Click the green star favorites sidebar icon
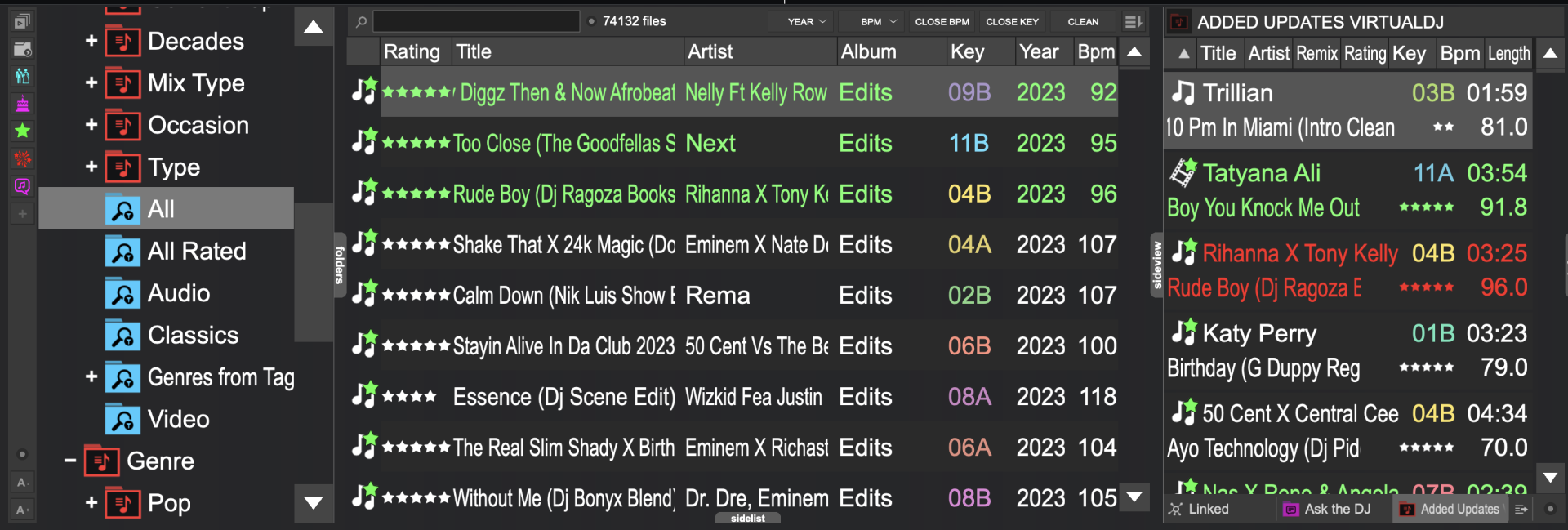The height and width of the screenshot is (530, 1568). pos(23,131)
